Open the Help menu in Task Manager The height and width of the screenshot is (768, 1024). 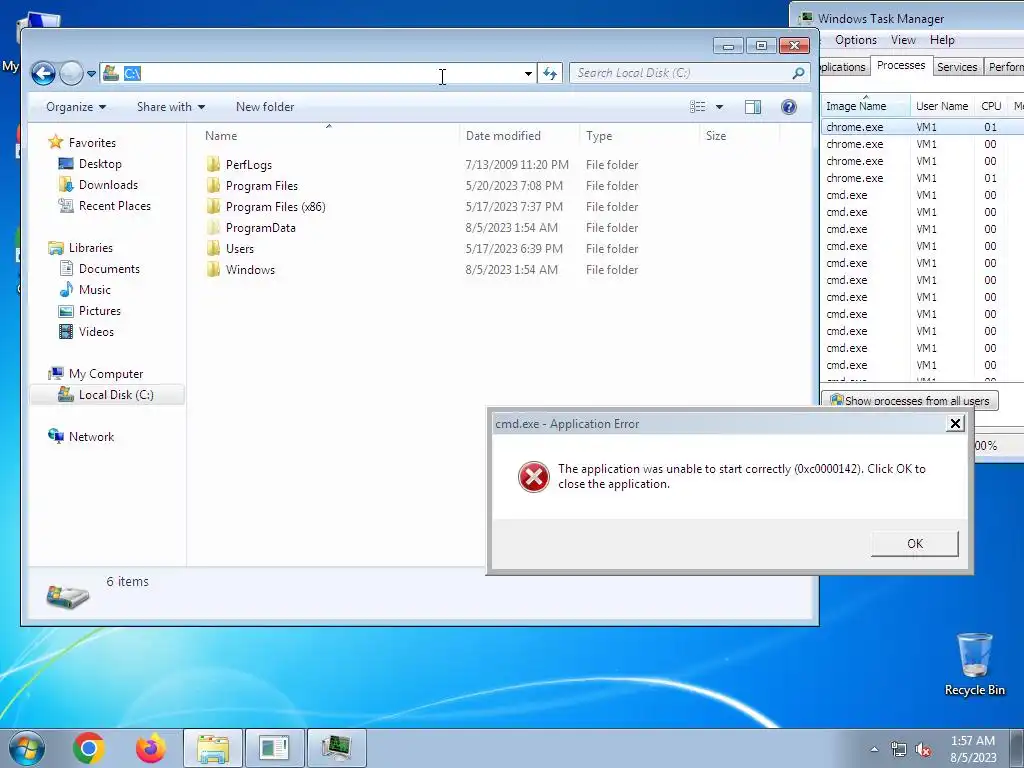point(942,40)
